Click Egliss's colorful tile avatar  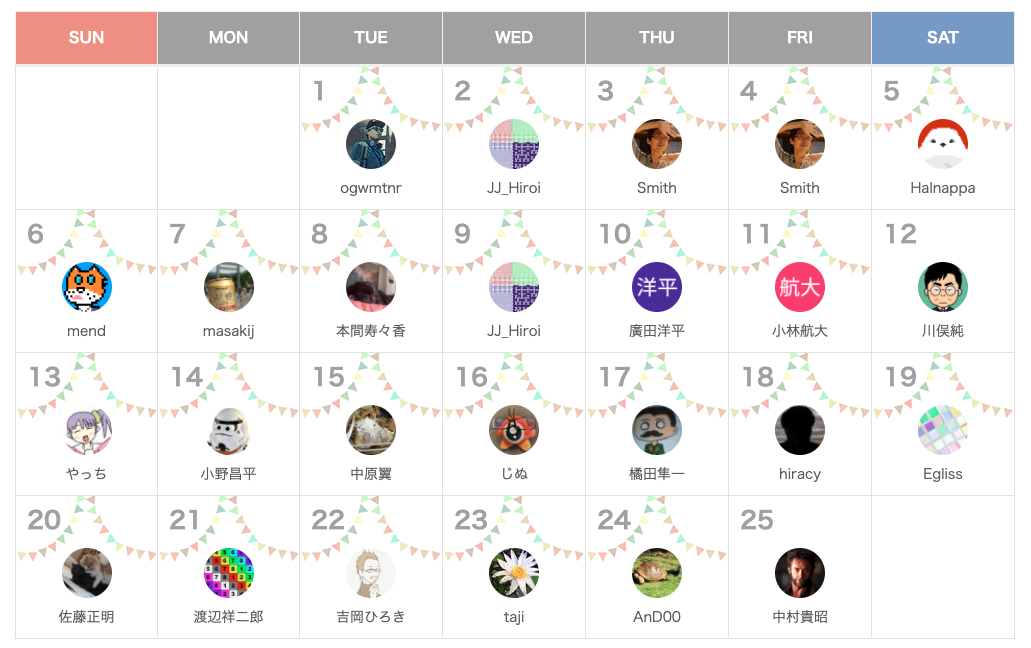pos(942,430)
